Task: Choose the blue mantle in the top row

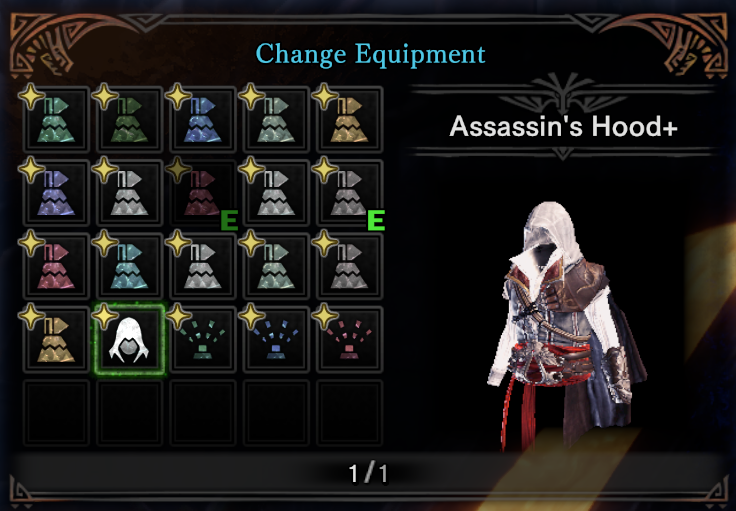Action: (203, 120)
